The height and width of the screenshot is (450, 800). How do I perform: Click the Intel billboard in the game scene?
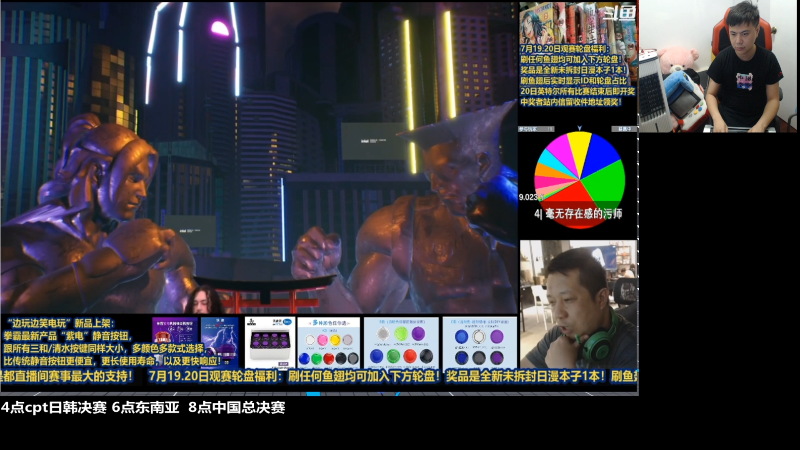tap(376, 141)
